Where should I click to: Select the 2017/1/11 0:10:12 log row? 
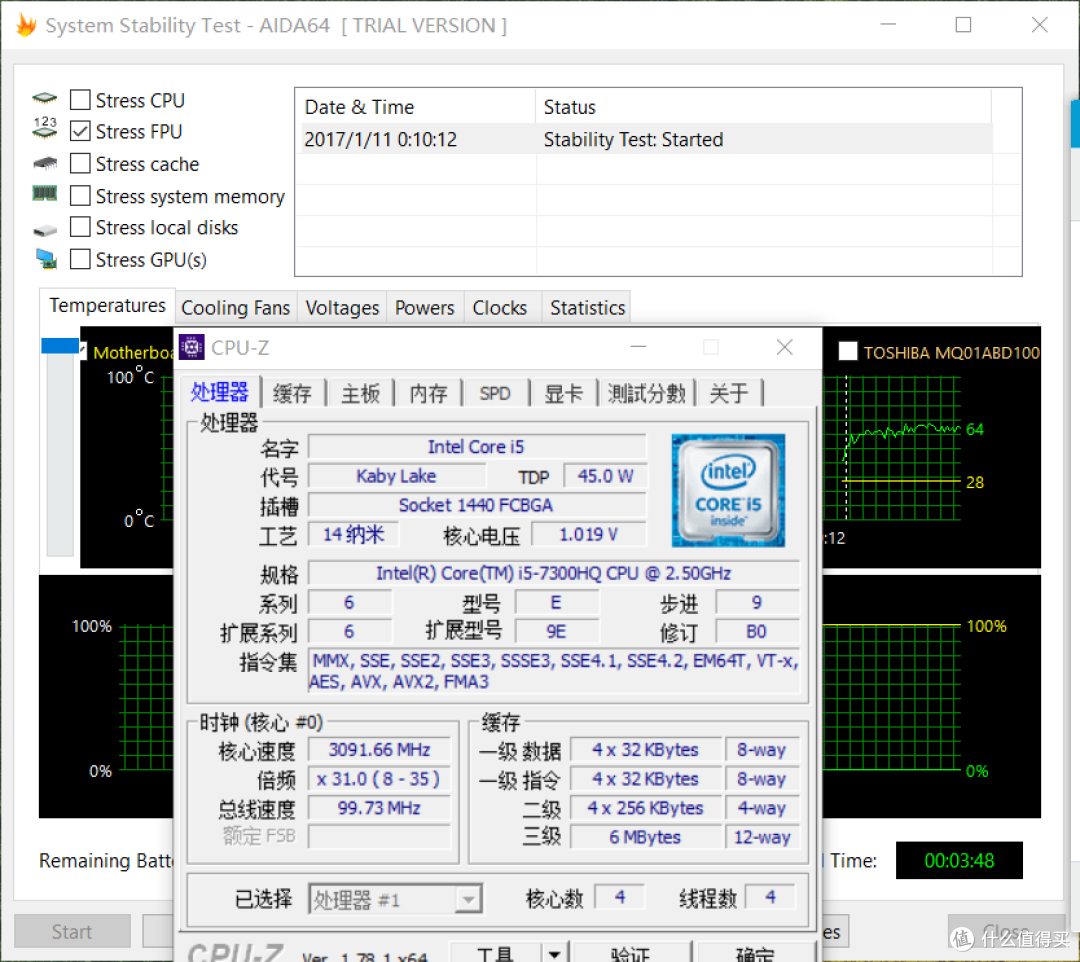pos(646,139)
